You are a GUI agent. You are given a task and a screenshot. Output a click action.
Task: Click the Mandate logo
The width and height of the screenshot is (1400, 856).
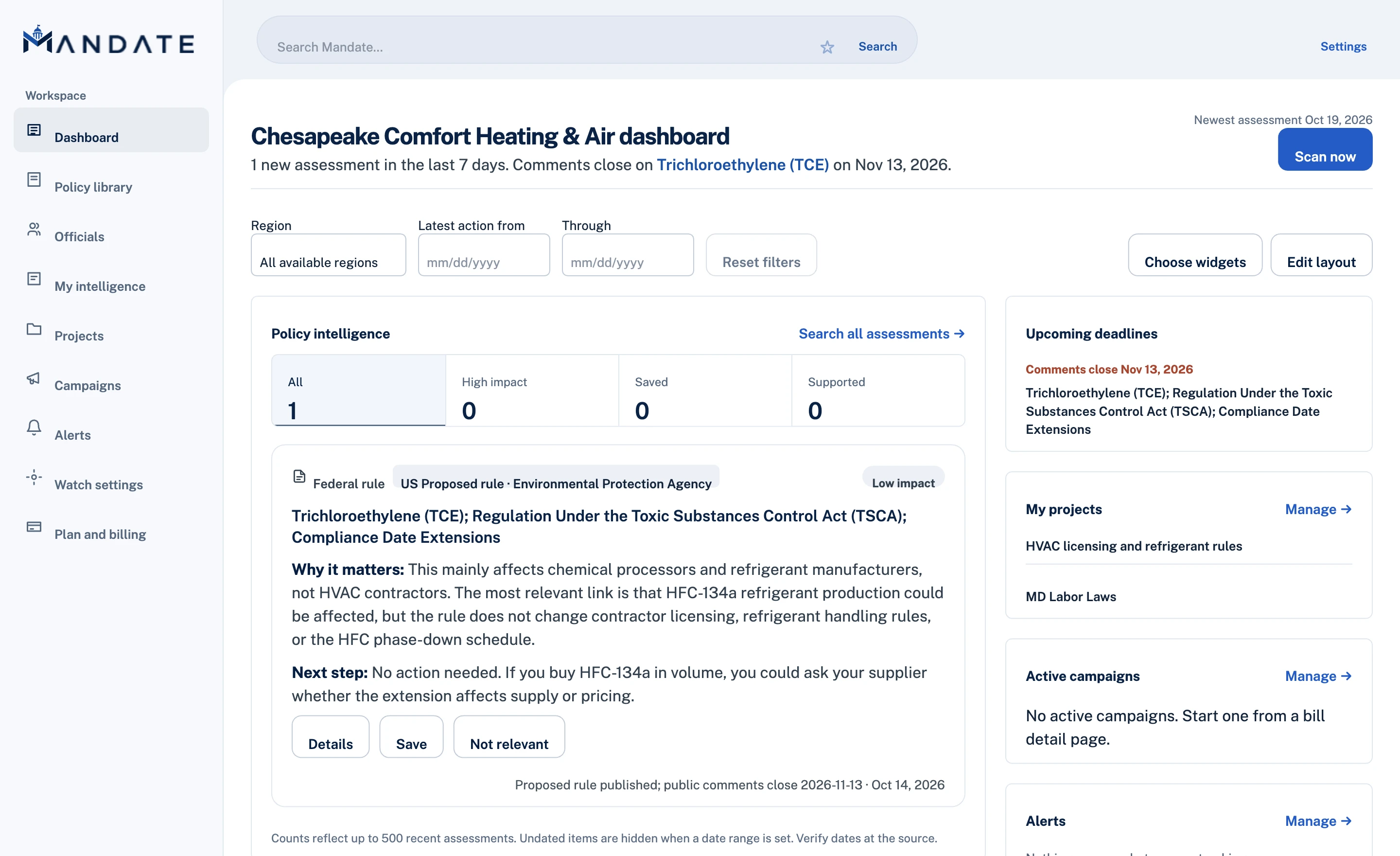pyautogui.click(x=108, y=40)
